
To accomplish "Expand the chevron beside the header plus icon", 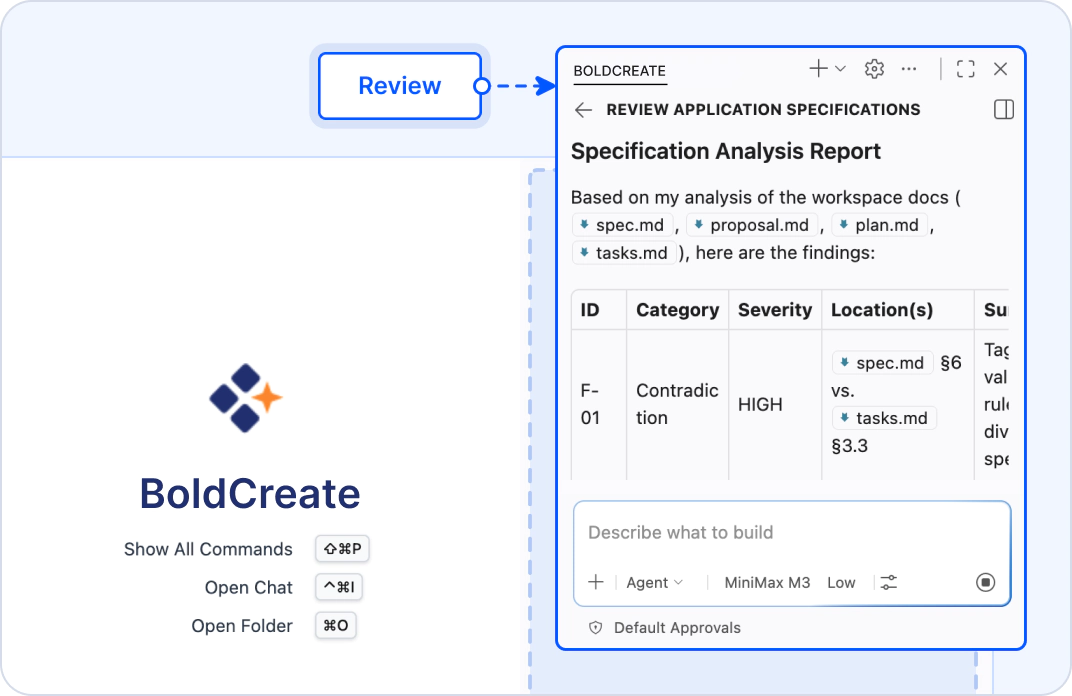I will [x=841, y=69].
